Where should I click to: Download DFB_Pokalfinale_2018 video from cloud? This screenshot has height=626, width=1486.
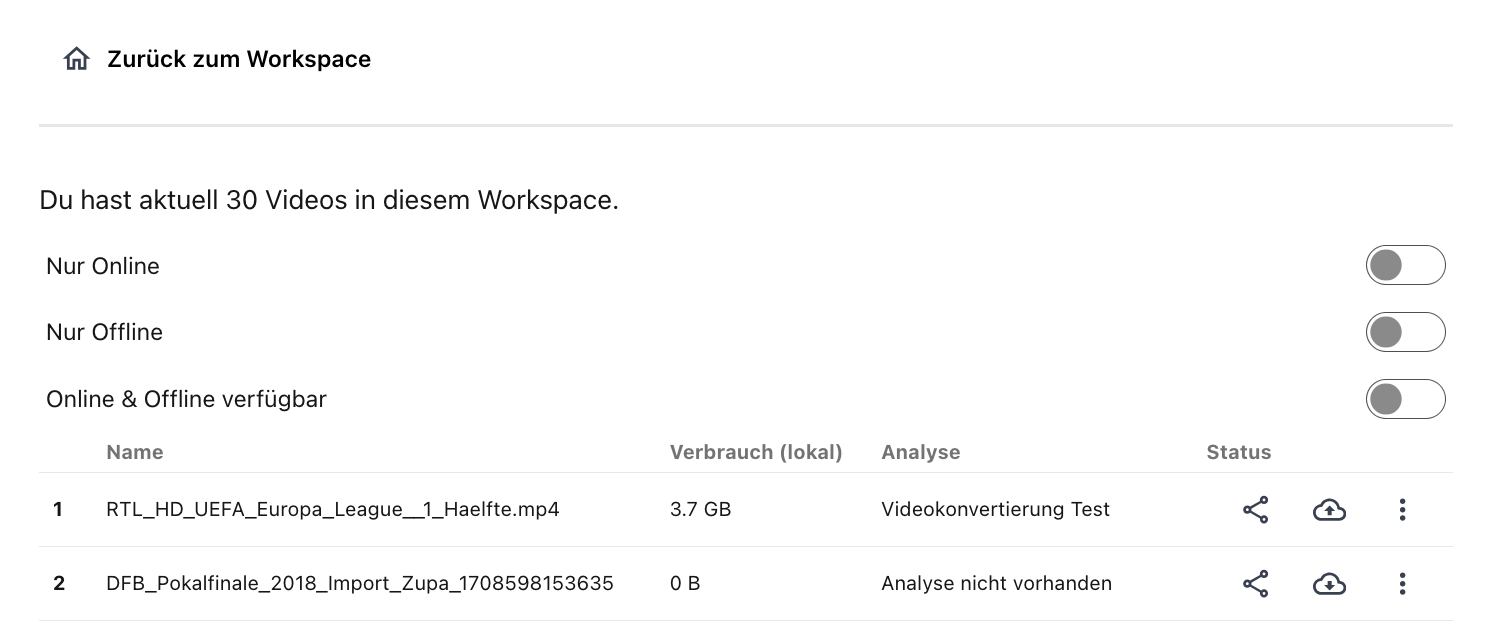[1328, 584]
